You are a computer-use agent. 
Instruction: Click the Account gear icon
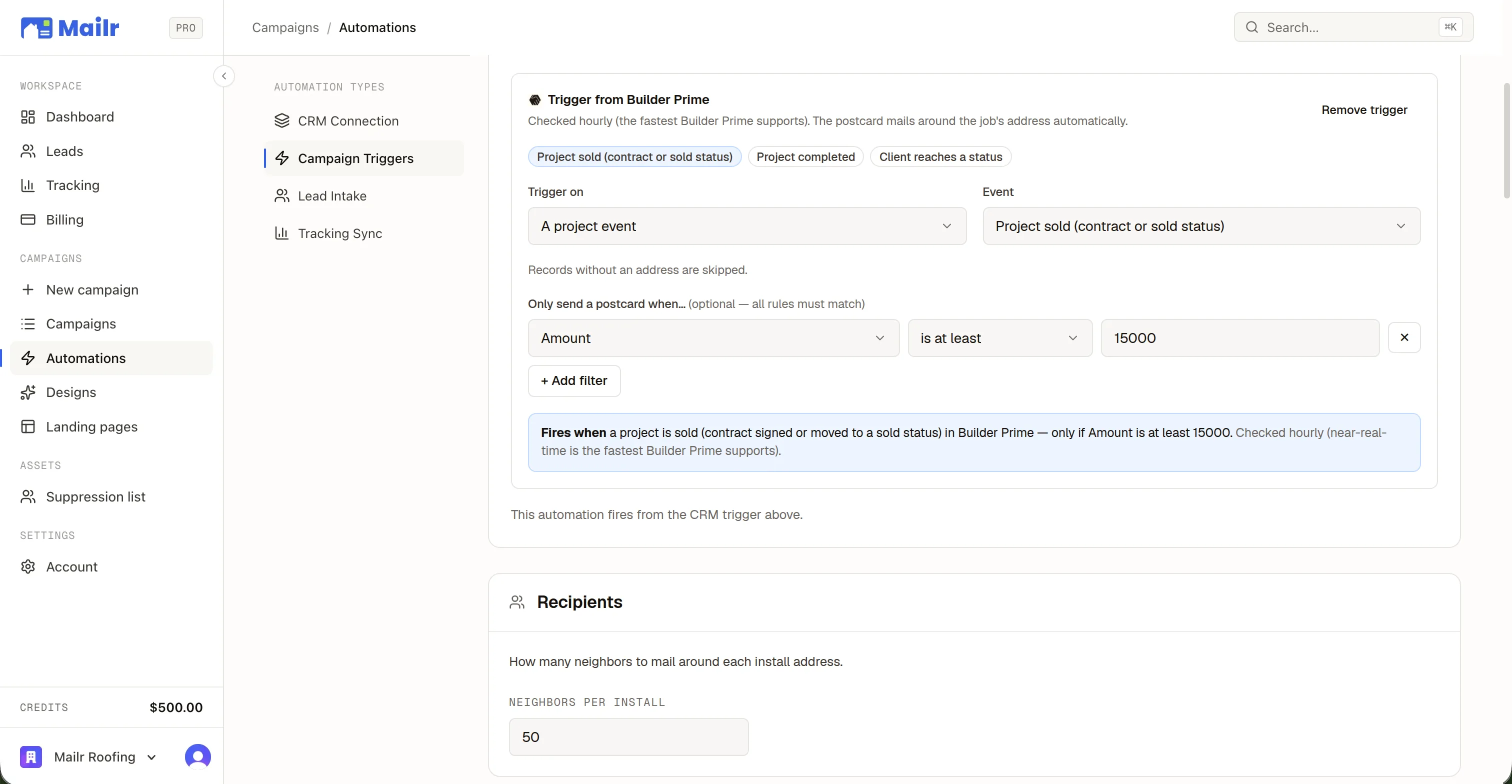point(27,567)
